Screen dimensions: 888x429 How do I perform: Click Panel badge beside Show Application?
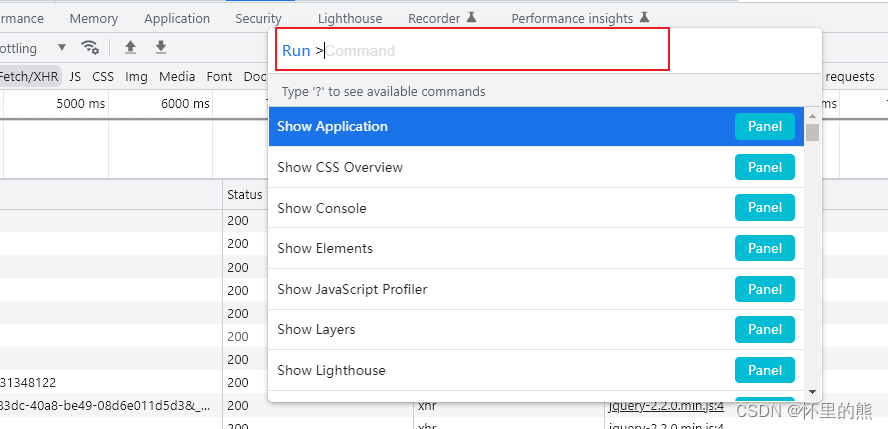tap(765, 126)
